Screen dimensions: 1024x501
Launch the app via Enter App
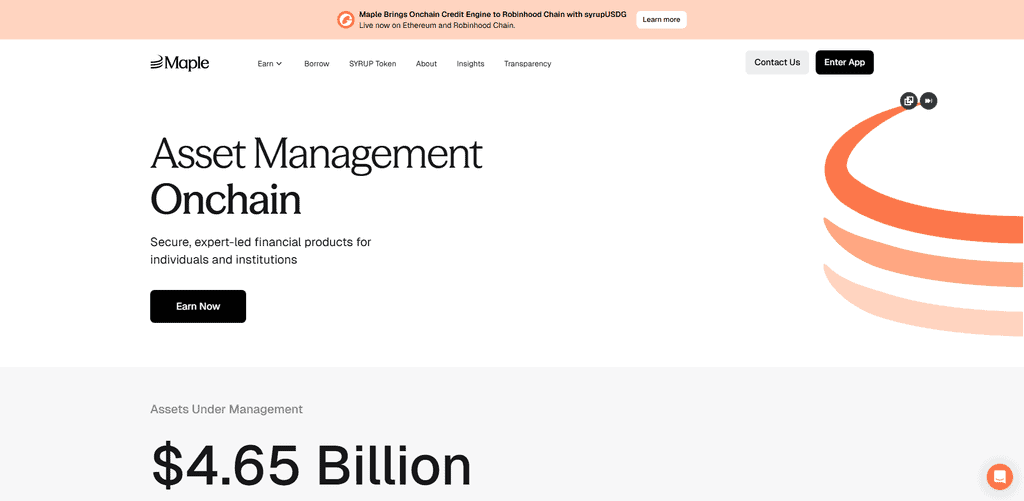[844, 62]
